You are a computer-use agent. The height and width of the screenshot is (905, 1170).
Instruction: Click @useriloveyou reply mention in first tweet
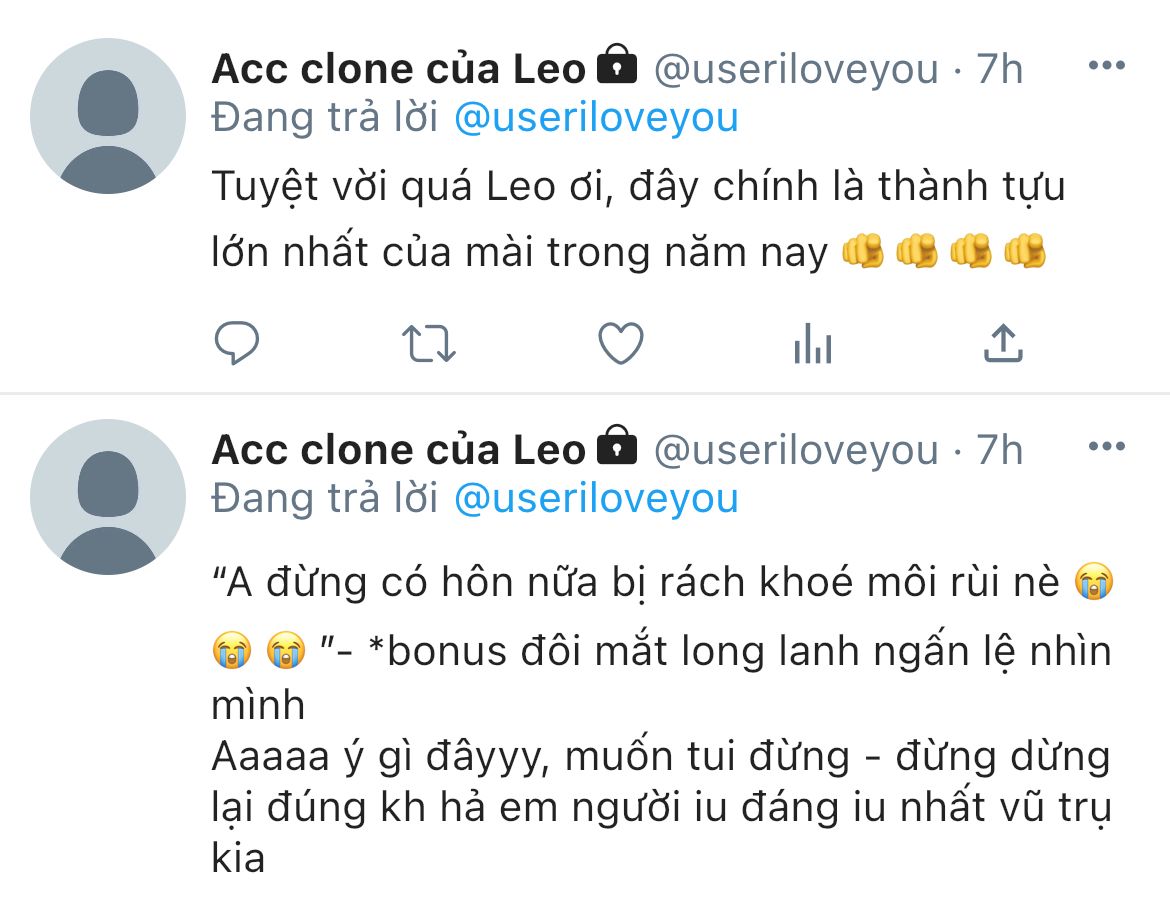[596, 117]
